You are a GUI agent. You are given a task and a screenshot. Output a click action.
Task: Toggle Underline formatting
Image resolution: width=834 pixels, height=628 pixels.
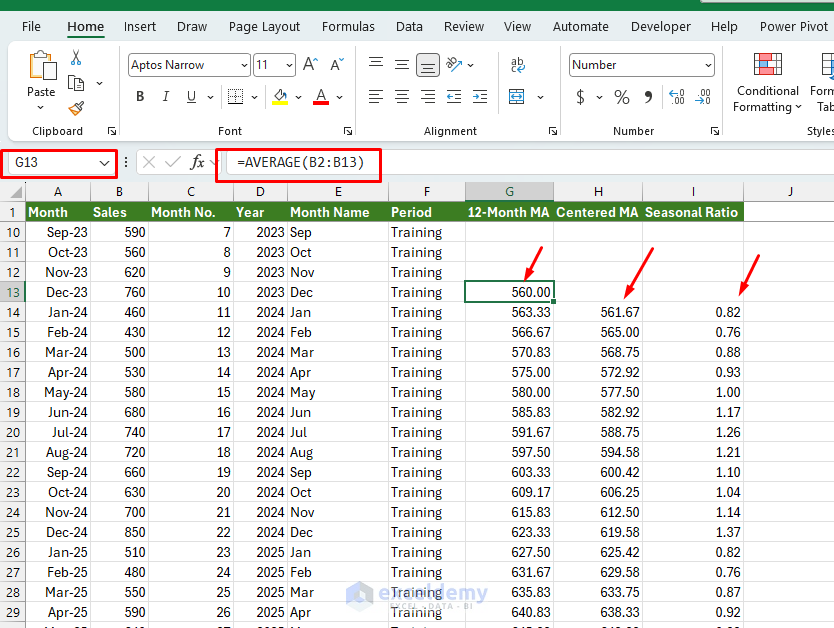[191, 97]
